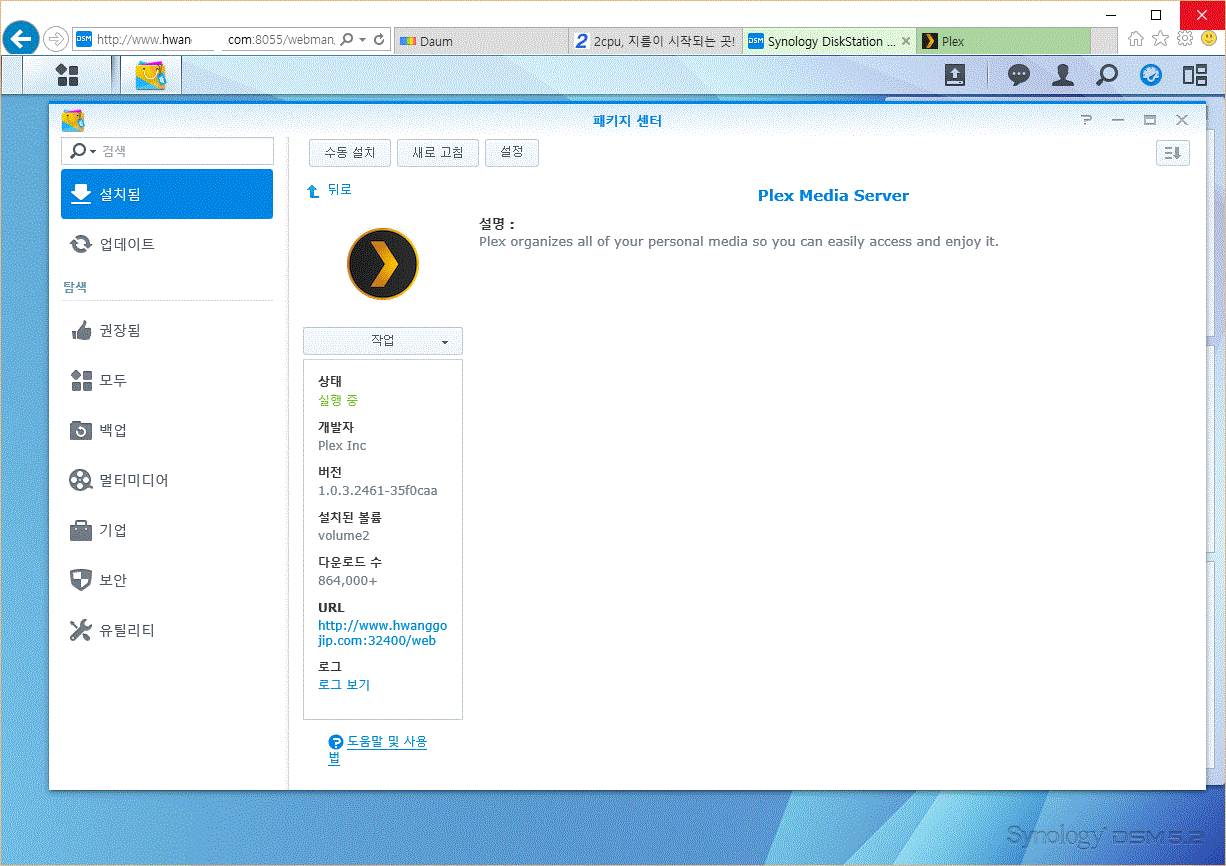This screenshot has width=1226, height=866.
Task: Select 유틸리티 utilities category
Action: click(167, 630)
